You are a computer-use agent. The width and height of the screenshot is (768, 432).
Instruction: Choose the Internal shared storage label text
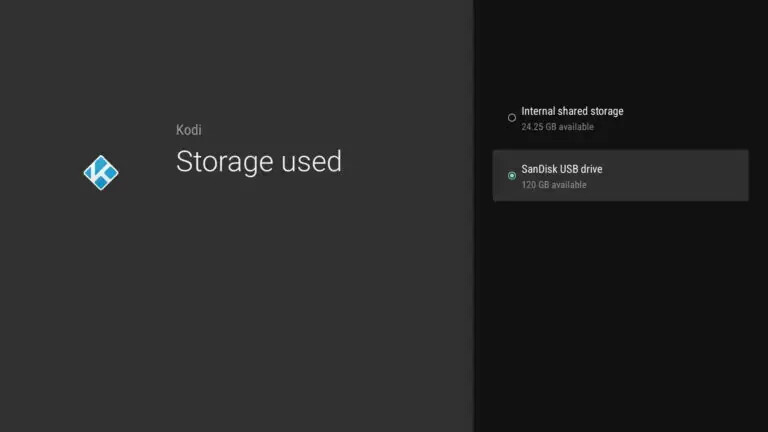point(572,111)
